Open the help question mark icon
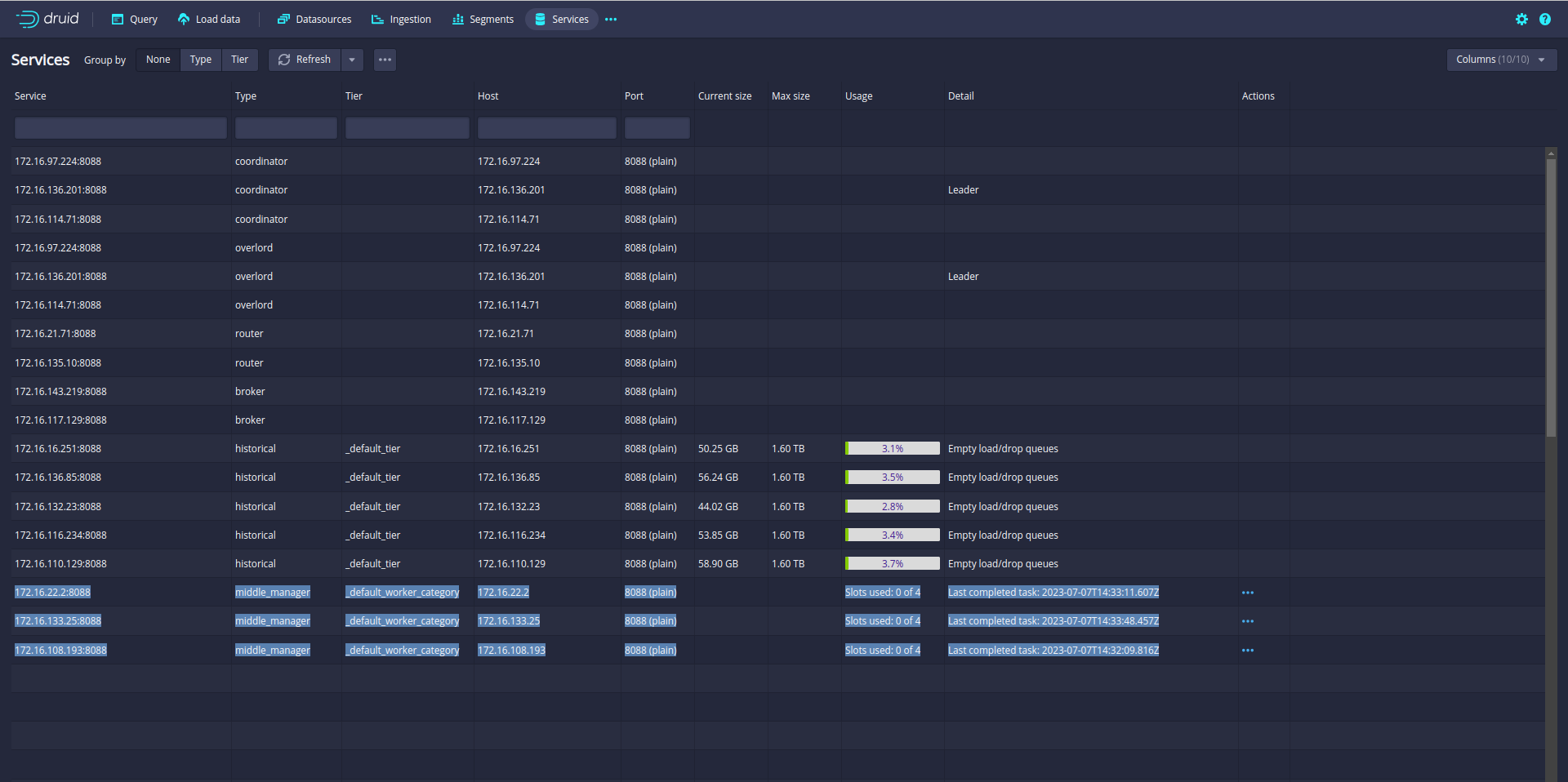Screen dimensions: 1568x782 [1545, 19]
